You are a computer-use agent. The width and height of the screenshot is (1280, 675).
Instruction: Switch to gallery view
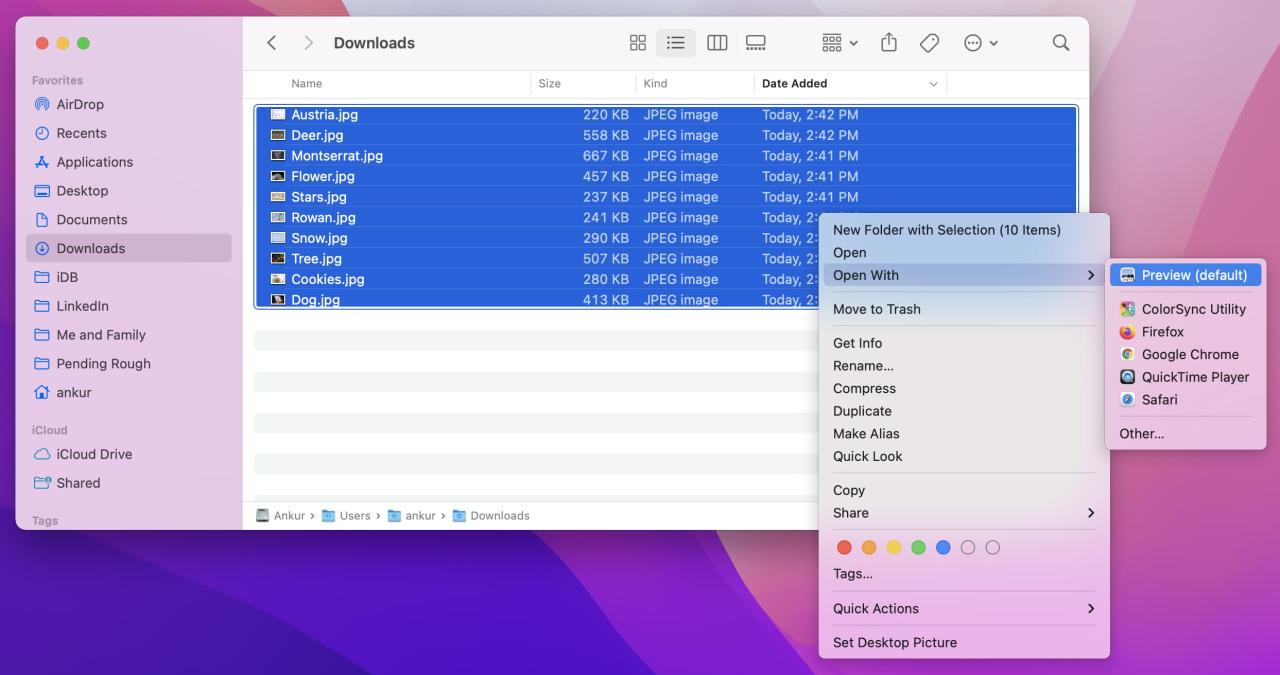point(755,42)
